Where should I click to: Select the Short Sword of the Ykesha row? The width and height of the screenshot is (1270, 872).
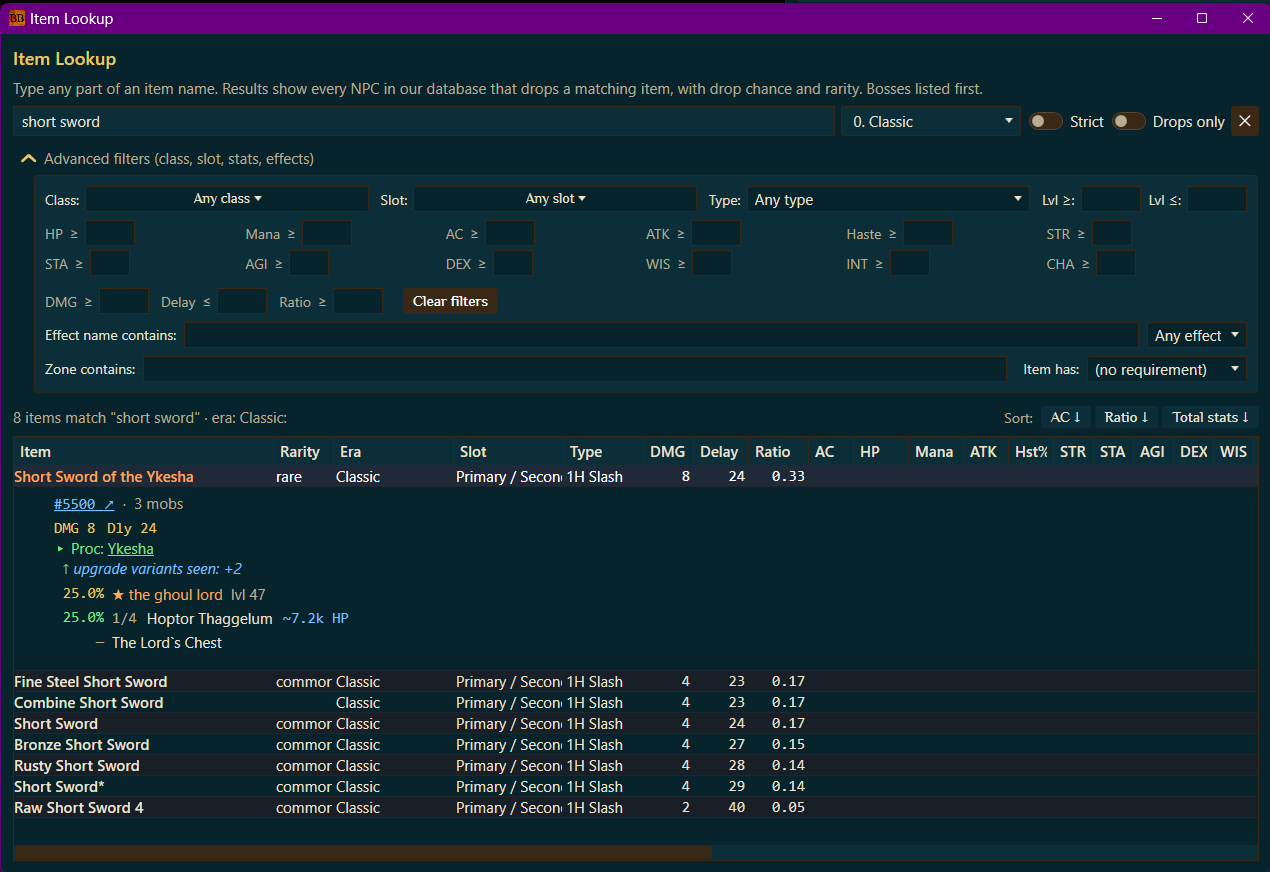click(x=636, y=477)
